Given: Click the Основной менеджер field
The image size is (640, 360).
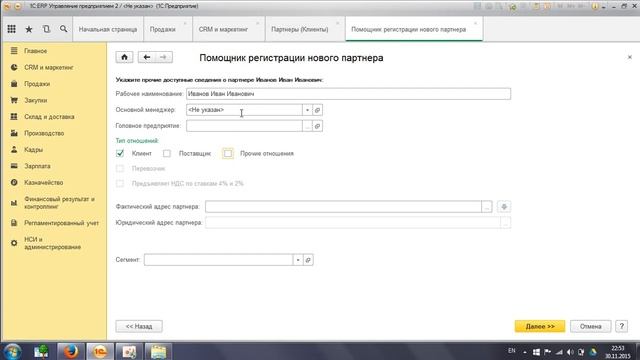Looking at the screenshot, I should click(x=244, y=110).
